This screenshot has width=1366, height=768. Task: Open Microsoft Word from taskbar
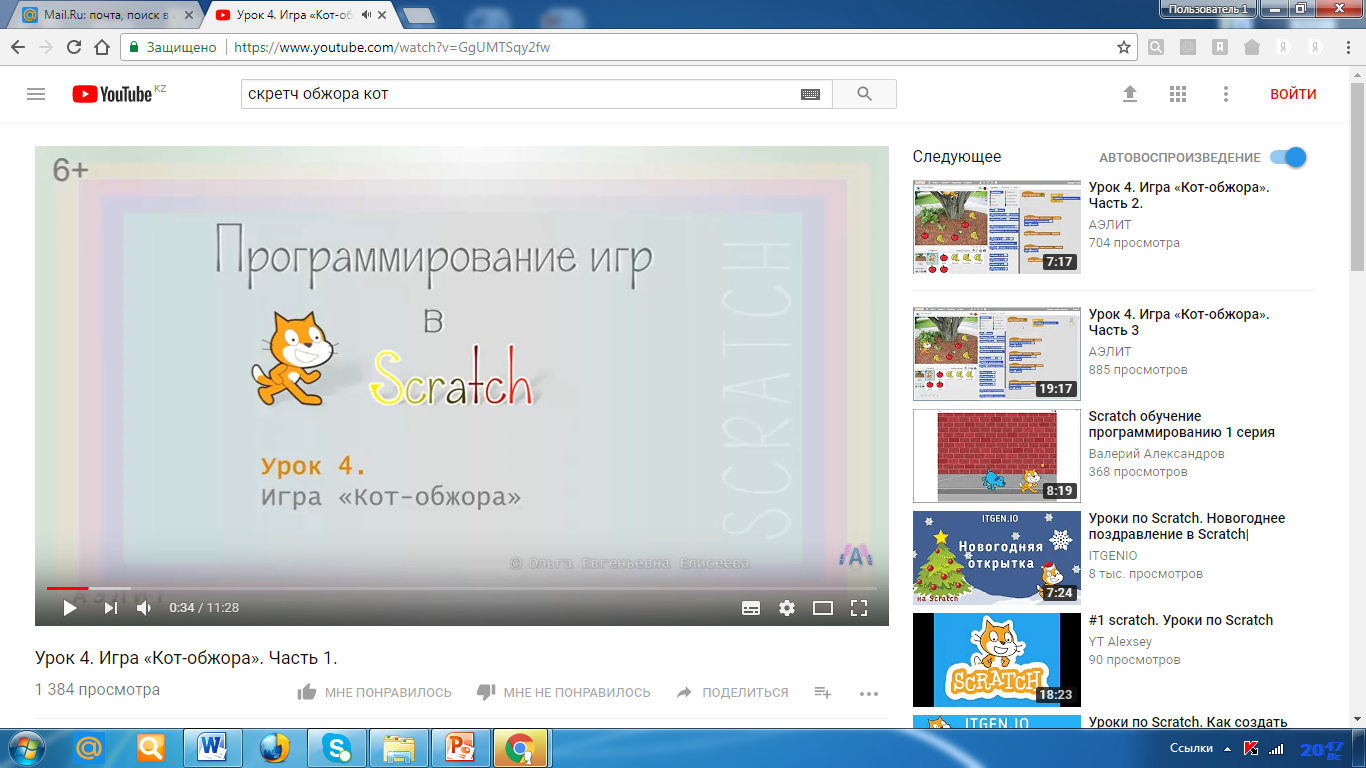[213, 748]
